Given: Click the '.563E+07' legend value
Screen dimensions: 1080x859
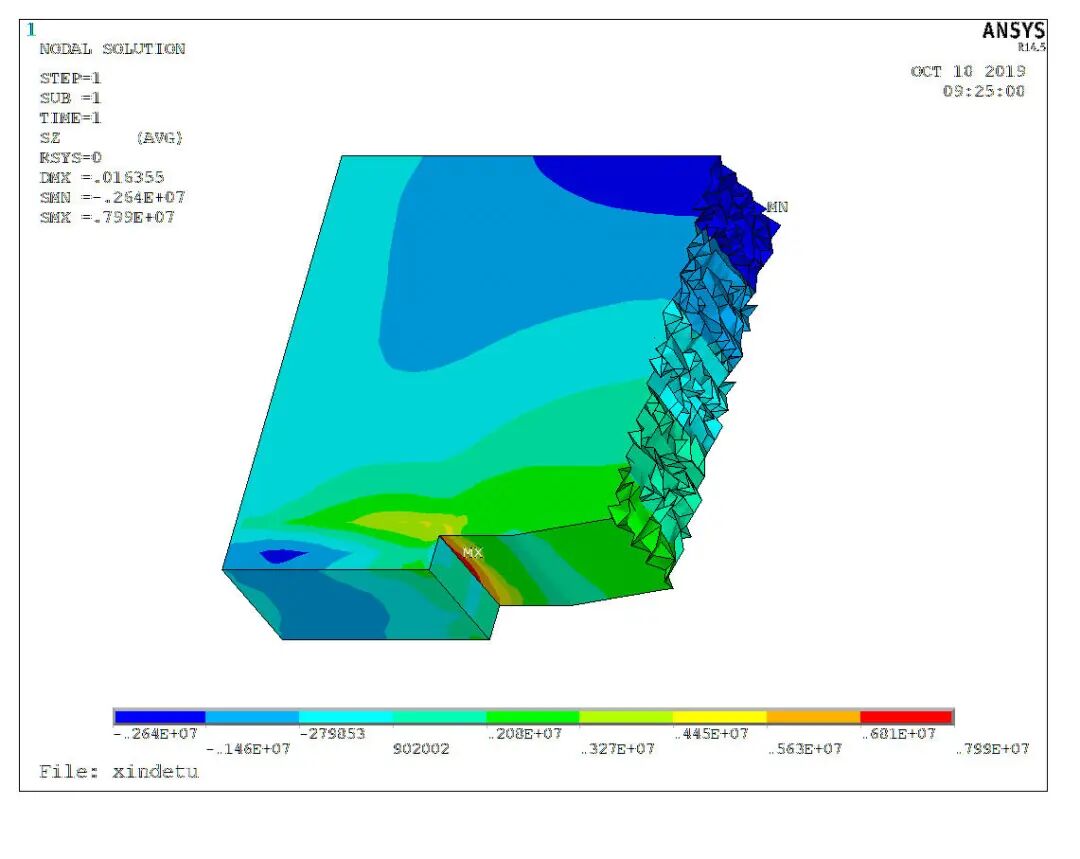Looking at the screenshot, I should coord(805,749).
